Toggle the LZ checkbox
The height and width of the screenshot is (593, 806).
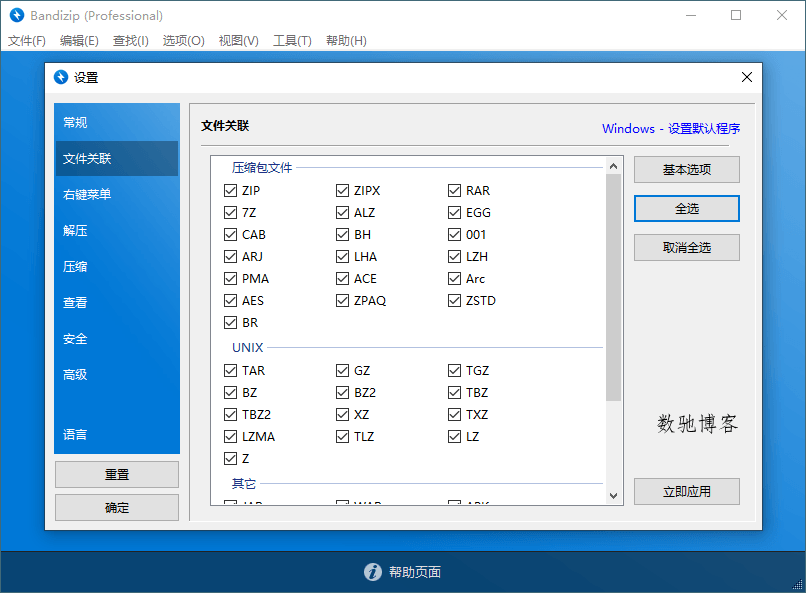click(454, 436)
